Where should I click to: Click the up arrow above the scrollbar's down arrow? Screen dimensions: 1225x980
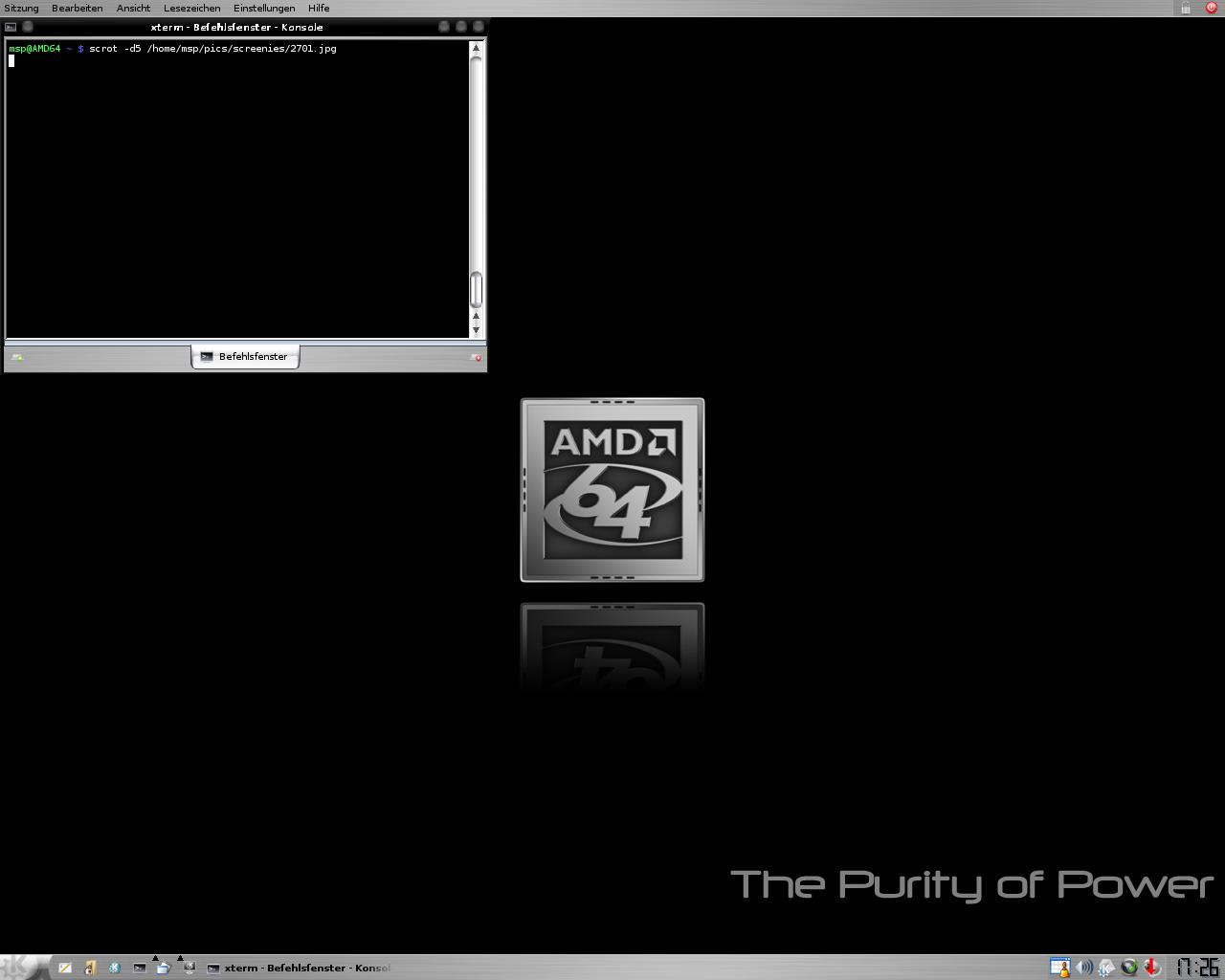[476, 316]
